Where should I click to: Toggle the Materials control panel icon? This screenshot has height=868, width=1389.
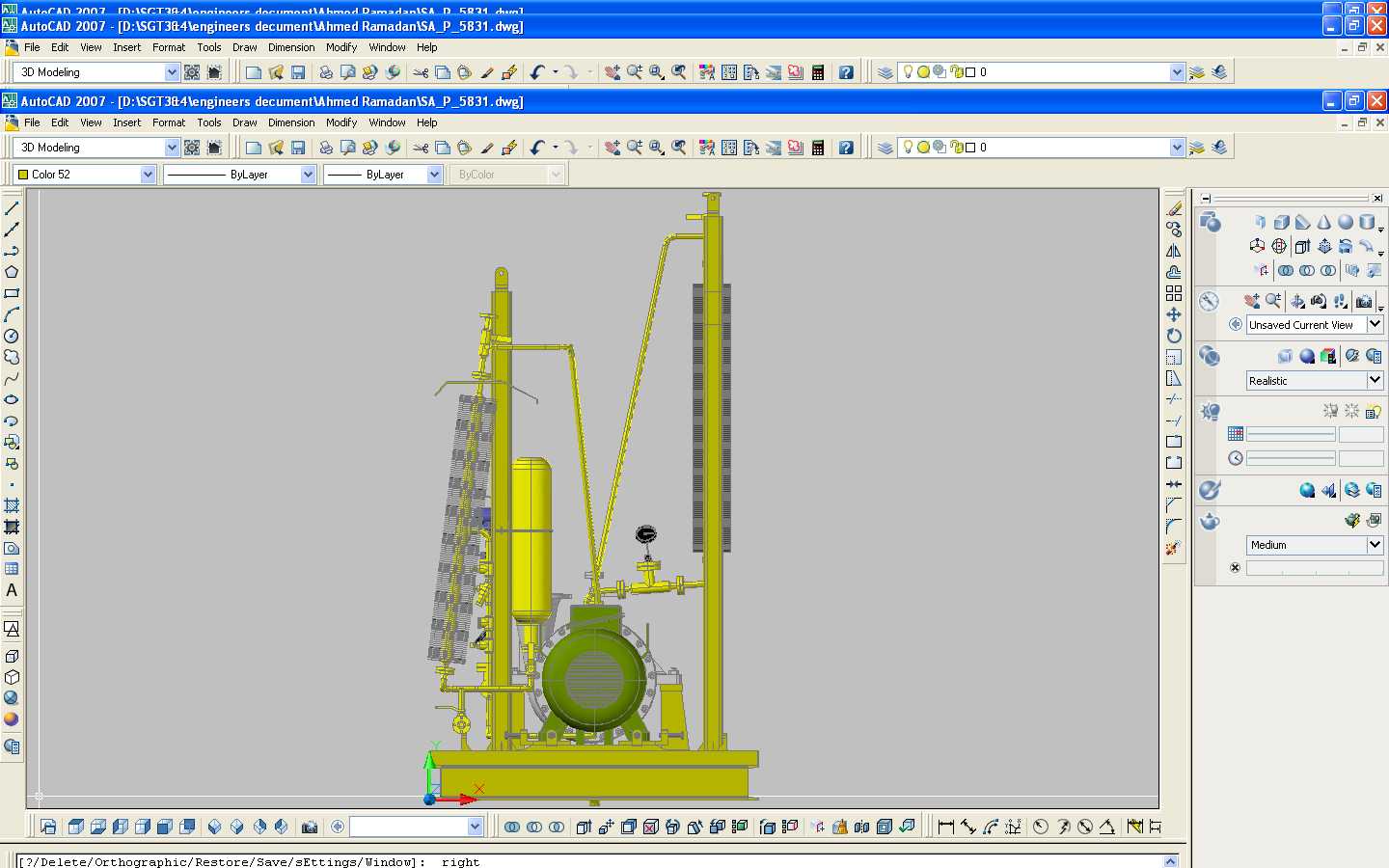pos(1210,490)
